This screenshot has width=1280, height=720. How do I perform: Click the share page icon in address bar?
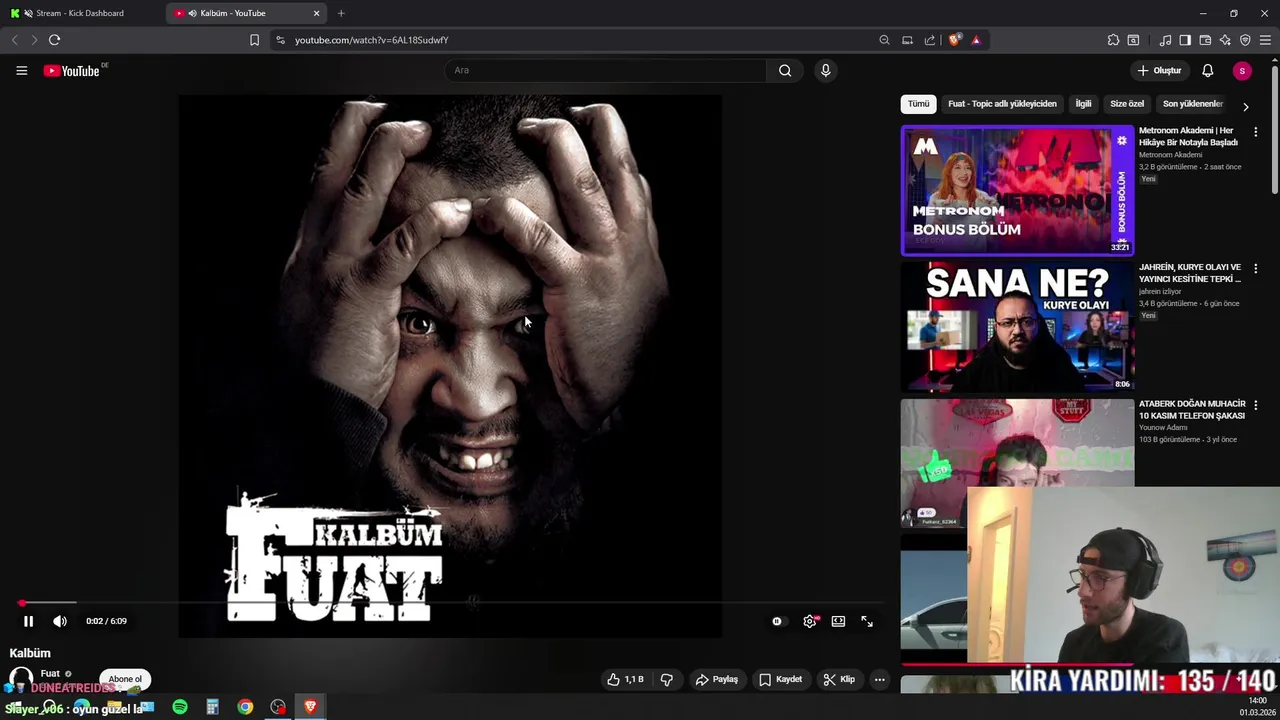[x=930, y=40]
